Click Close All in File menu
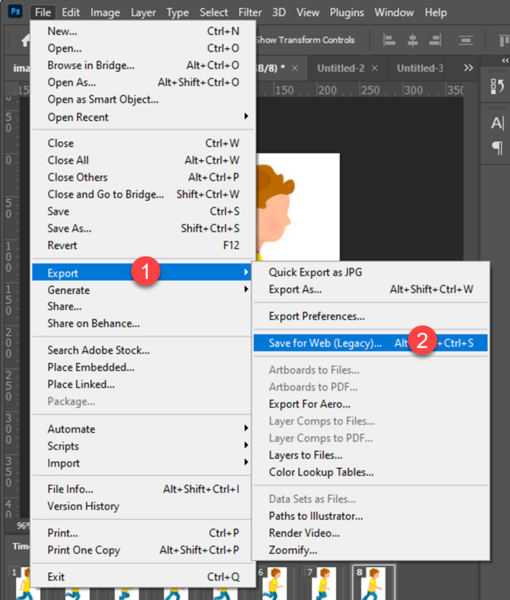Screen dimensions: 510x600 tap(143, 160)
